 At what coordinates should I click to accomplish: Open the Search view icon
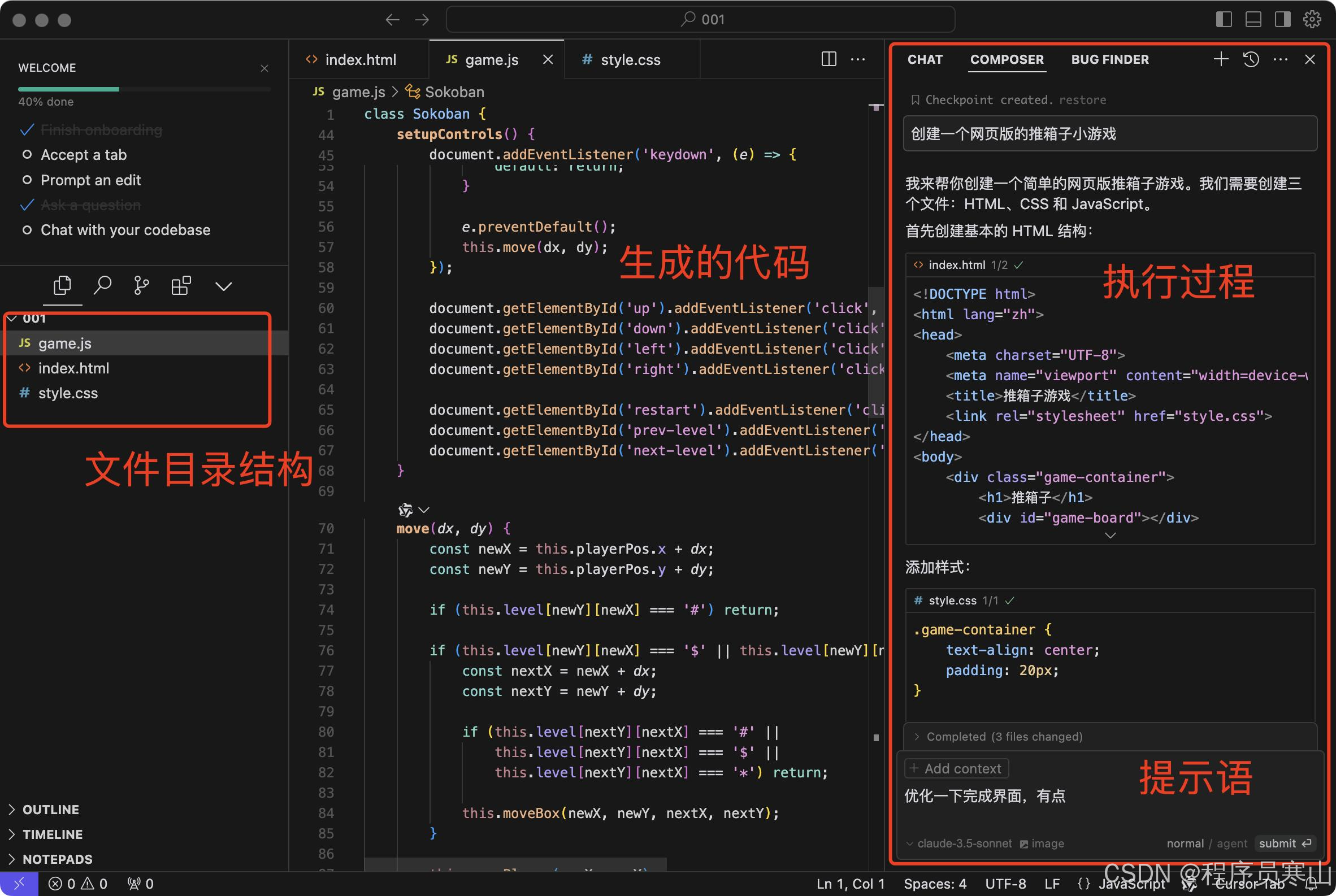pos(102,285)
